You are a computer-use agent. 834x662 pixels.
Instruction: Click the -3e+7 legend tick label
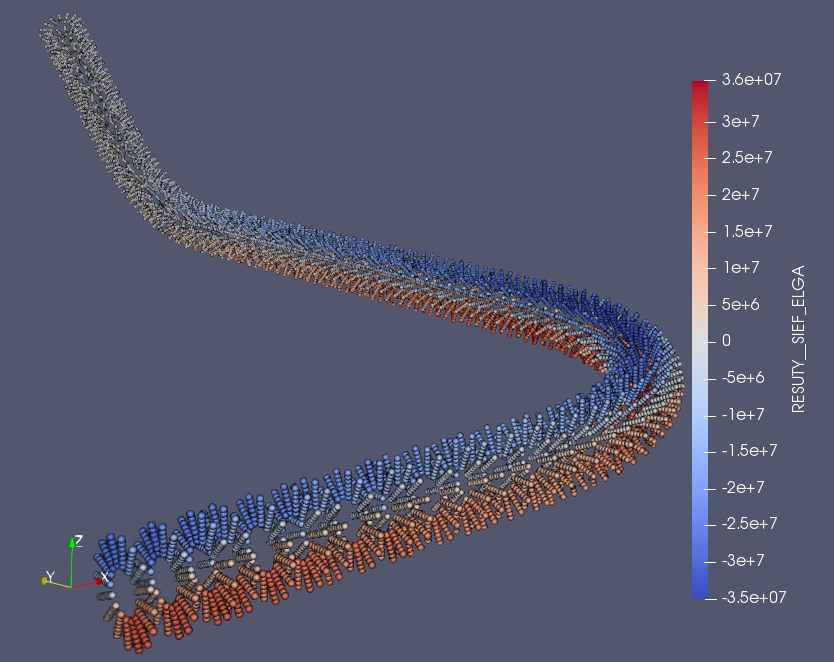(x=741, y=560)
